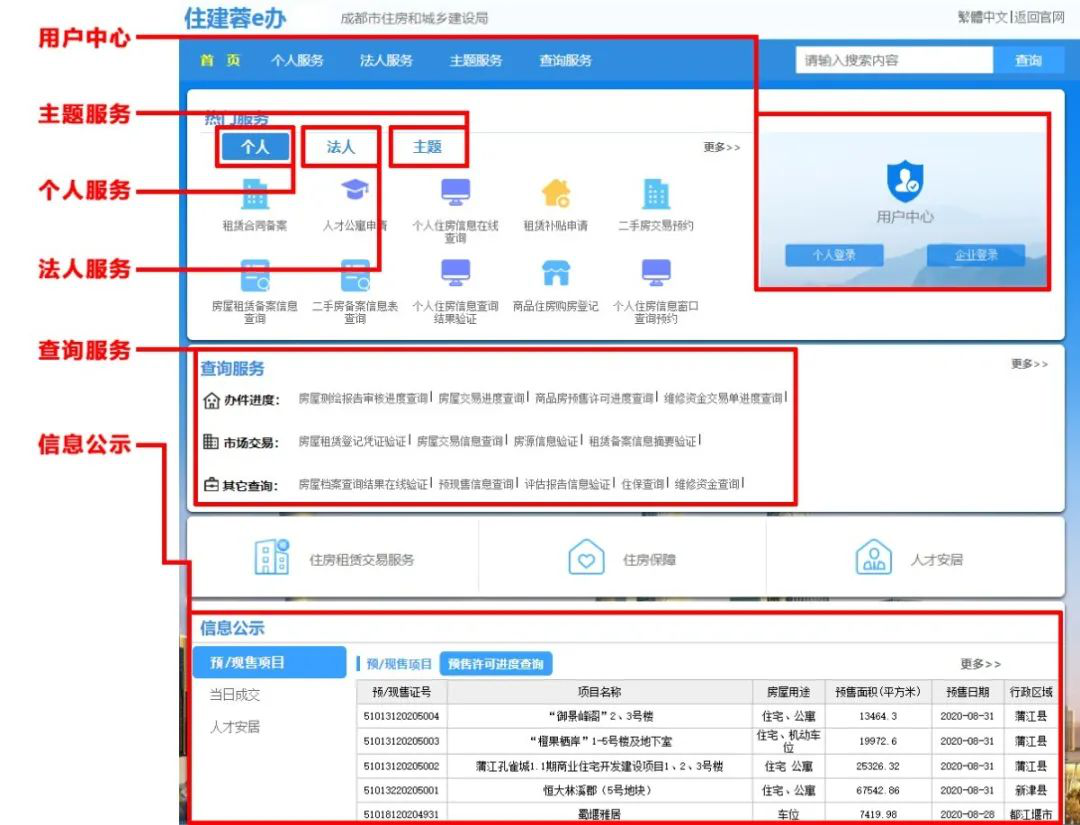Switch to the 法人 hot services tab

click(341, 147)
